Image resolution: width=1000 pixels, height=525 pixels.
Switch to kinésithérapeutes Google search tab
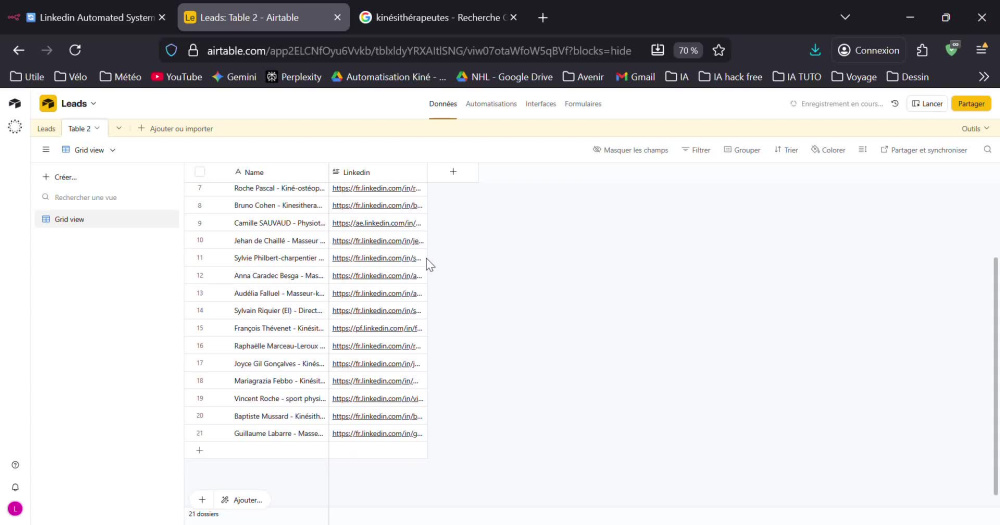coord(437,17)
